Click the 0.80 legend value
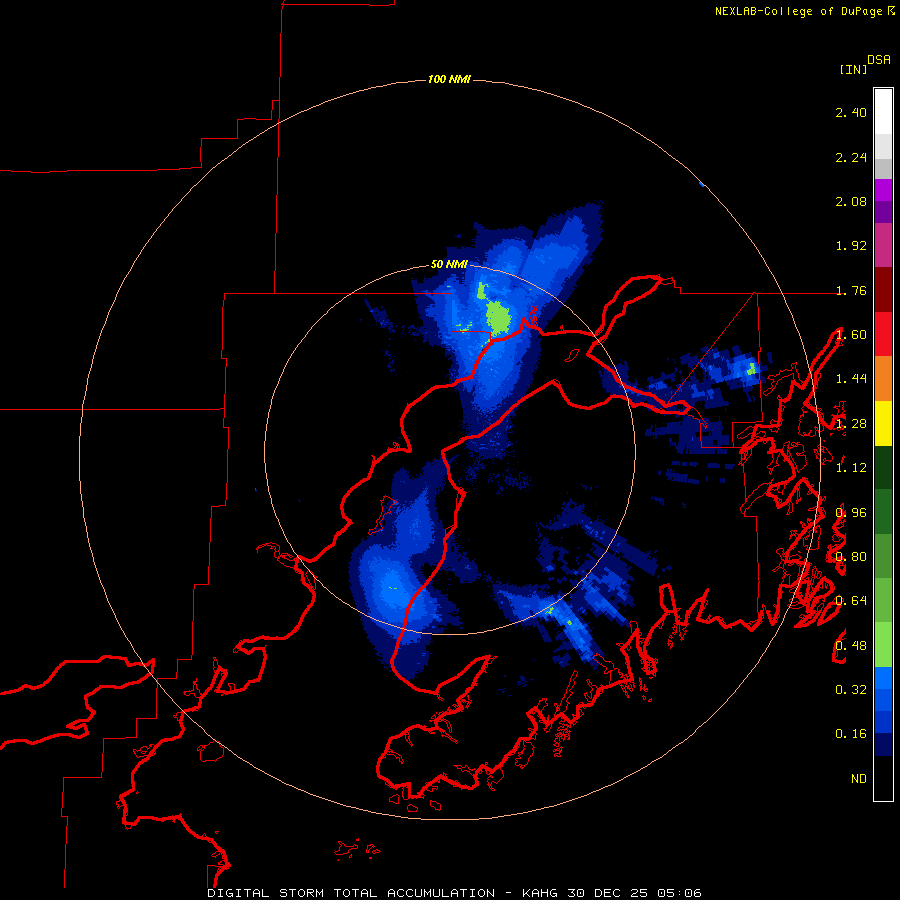The height and width of the screenshot is (900, 900). (x=851, y=557)
